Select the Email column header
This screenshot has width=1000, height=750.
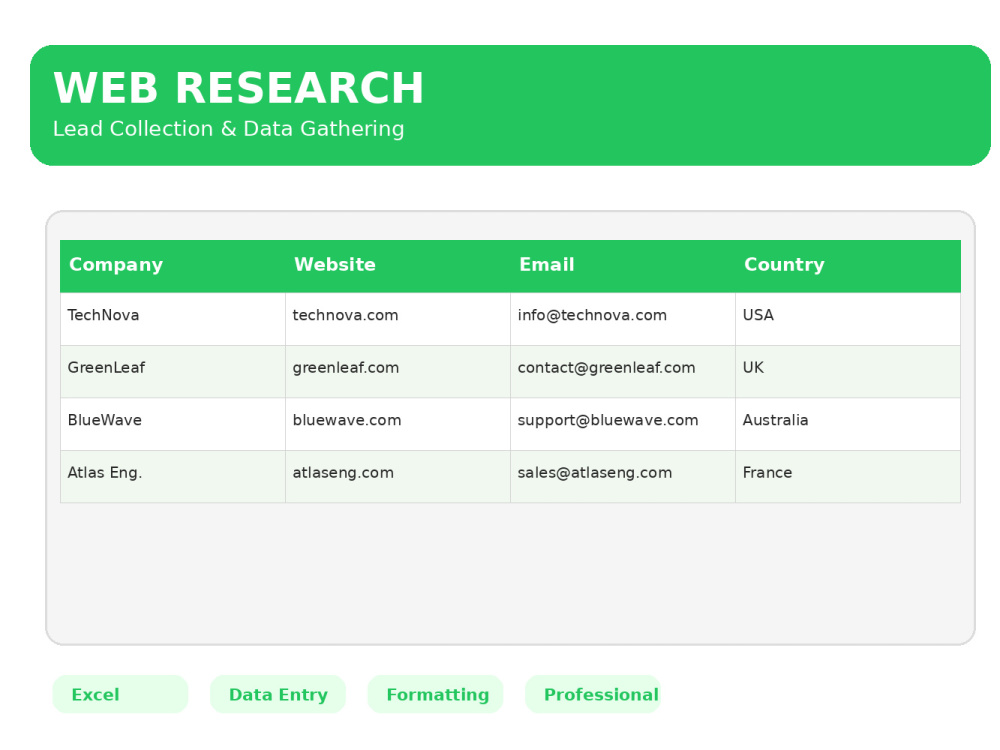[623, 266]
